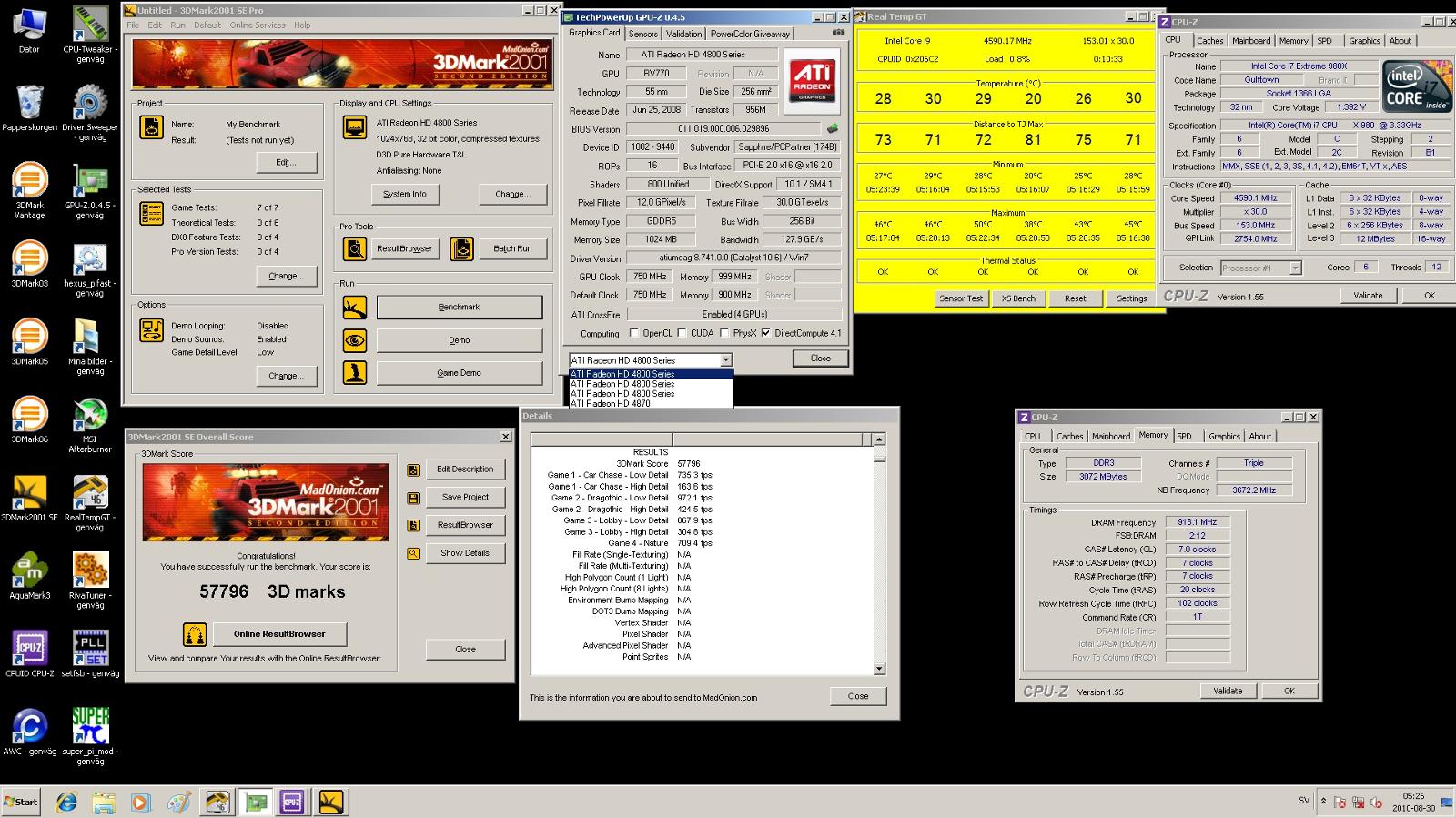Click the ATI Radeon logo in GPU-Z
The image size is (1456, 818).
(812, 82)
